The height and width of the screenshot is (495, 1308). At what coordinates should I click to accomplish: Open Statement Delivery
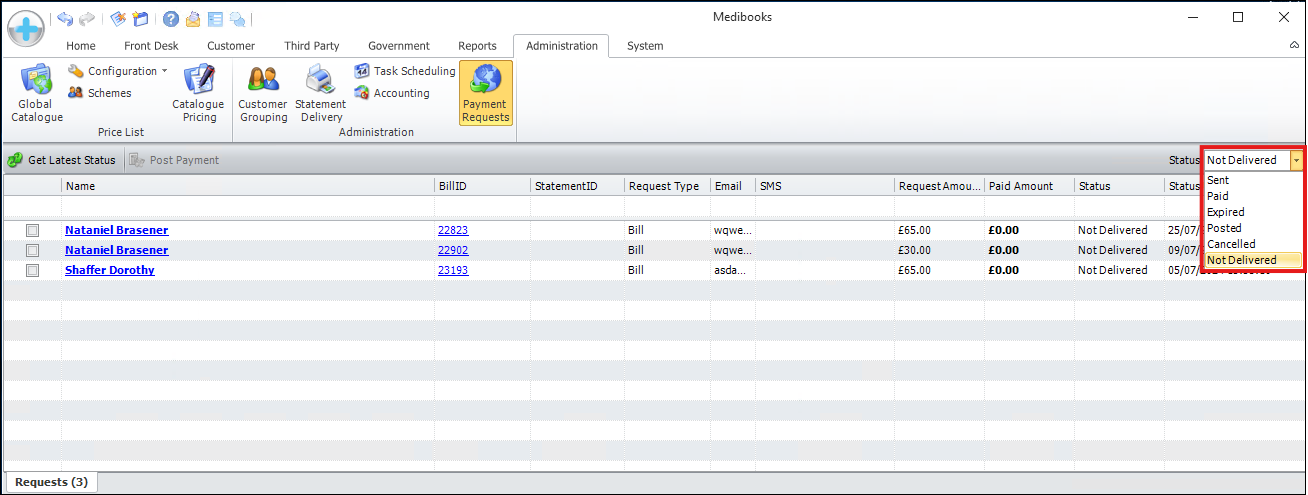[320, 93]
